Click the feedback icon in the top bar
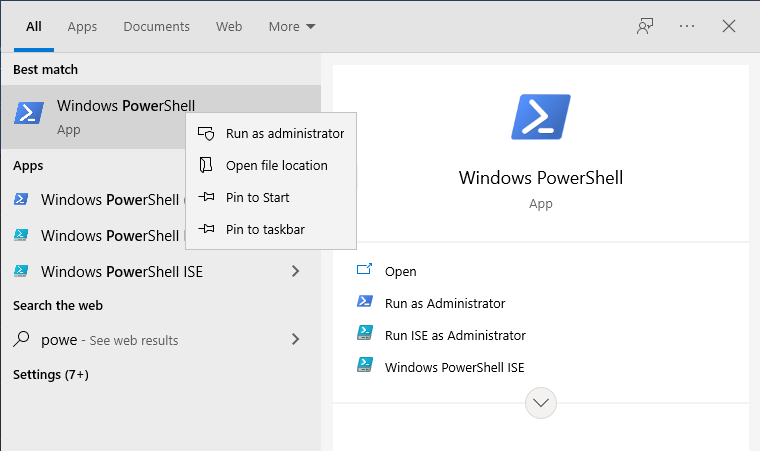 coord(645,26)
